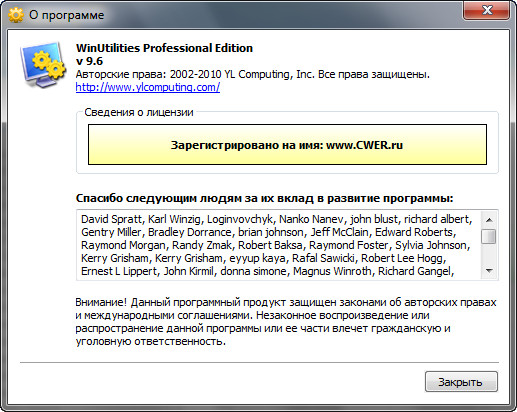
Task: Click the name David Spratt in the contributors list
Action: click(x=111, y=219)
